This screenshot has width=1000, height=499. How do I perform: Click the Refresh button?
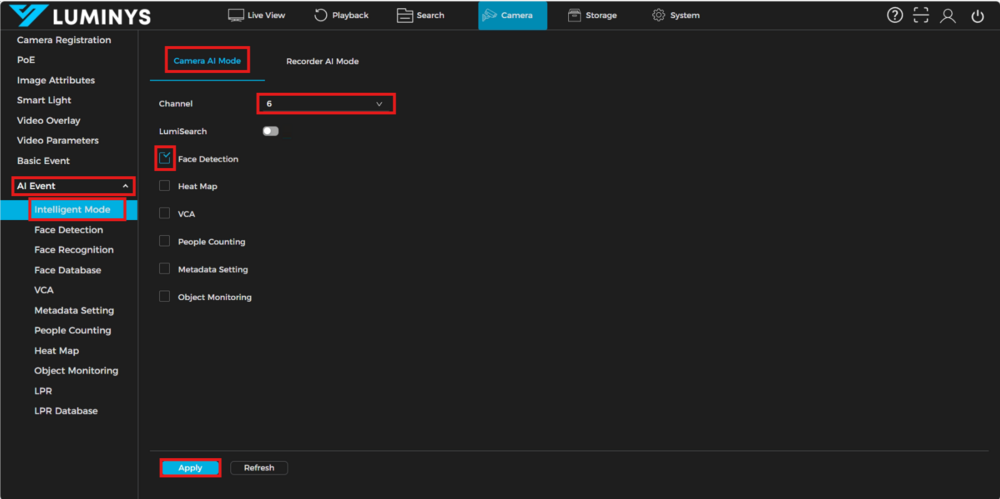259,468
